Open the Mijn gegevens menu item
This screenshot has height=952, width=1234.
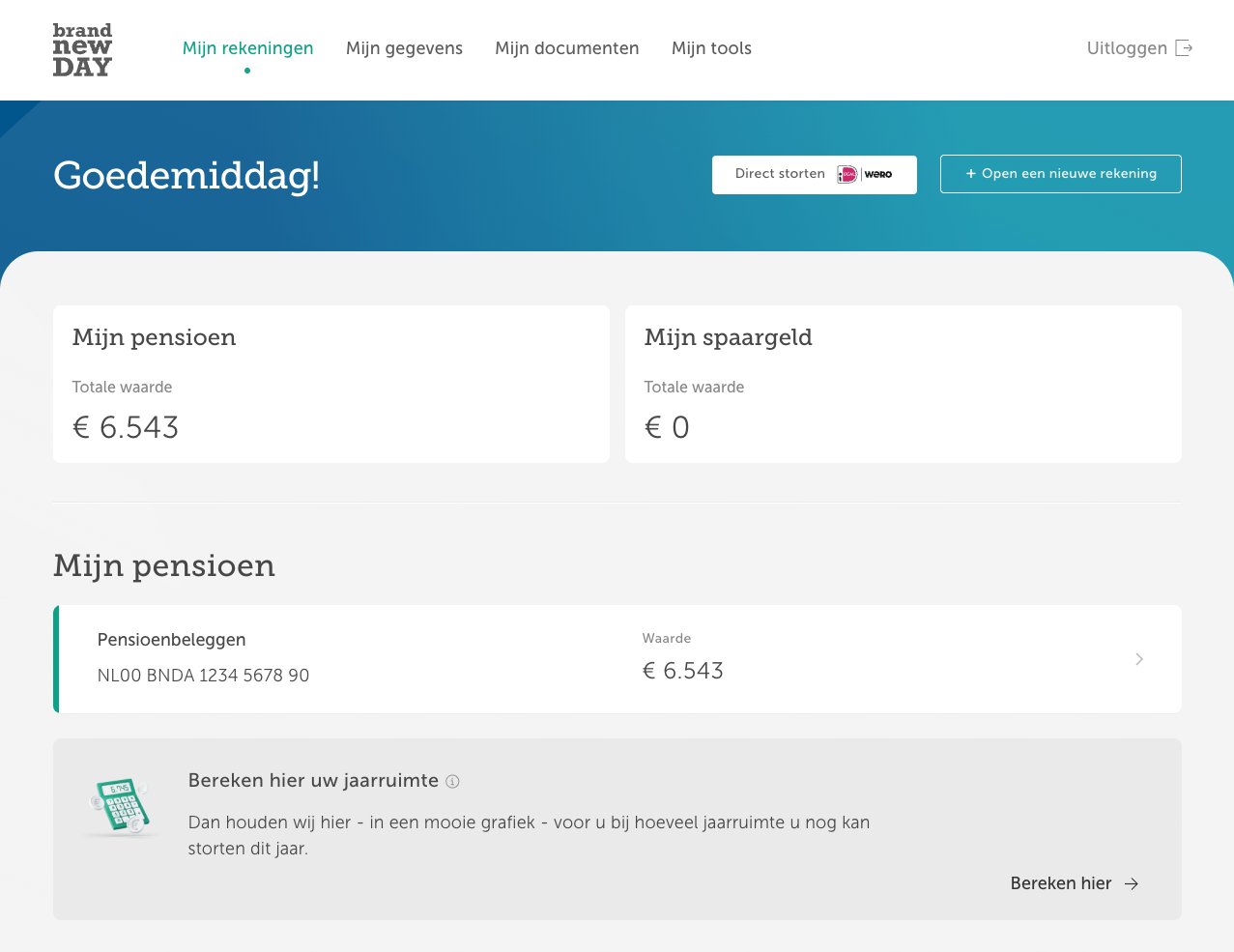tap(404, 48)
